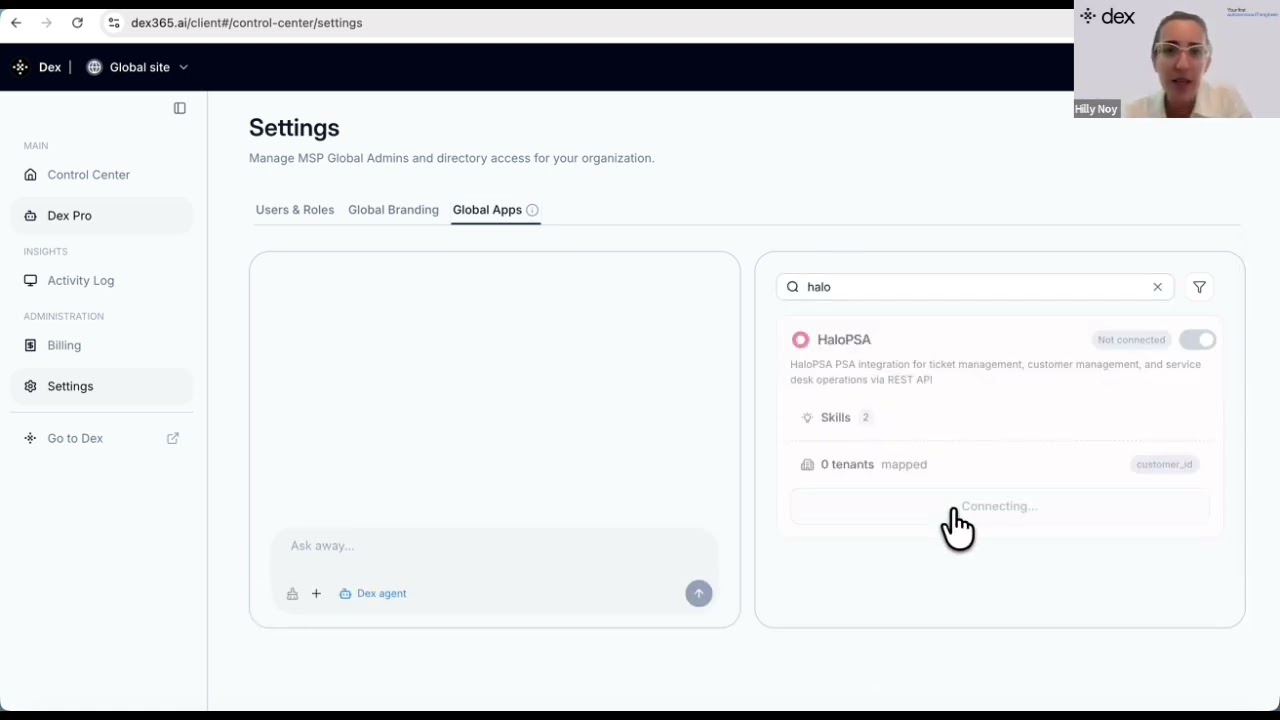The image size is (1280, 720).
Task: Go back with the browser back arrow
Action: [16, 22]
